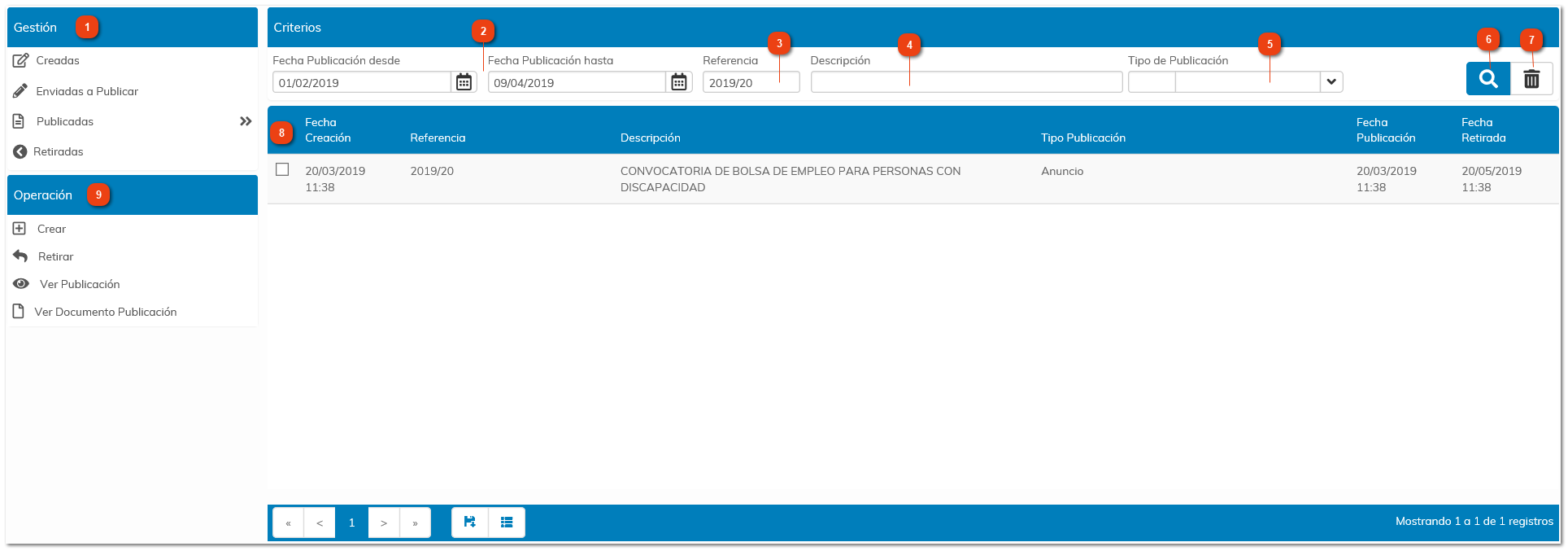Open the Creadas section
This screenshot has height=551, width=1568.
(57, 60)
